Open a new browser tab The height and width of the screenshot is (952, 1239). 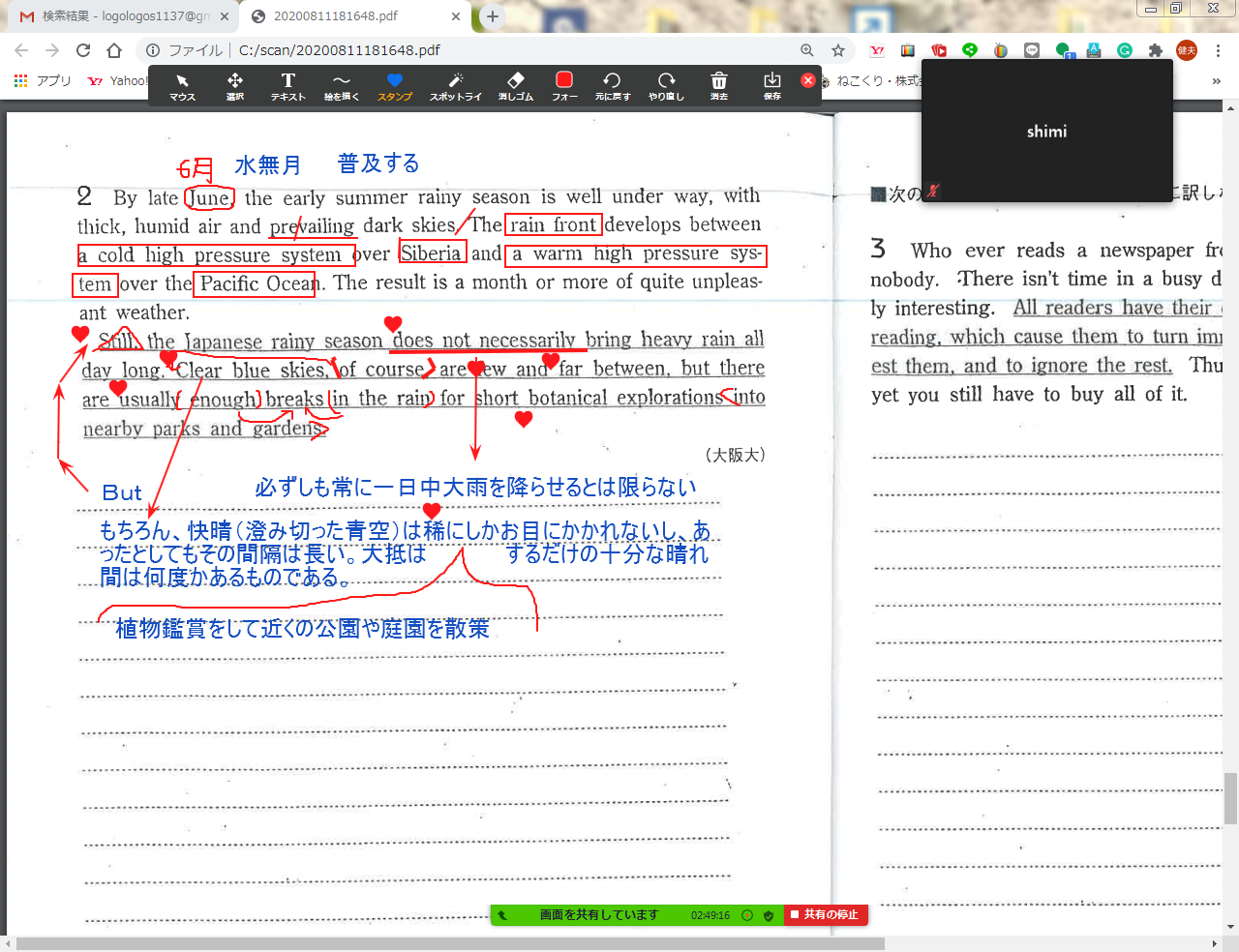click(x=493, y=16)
